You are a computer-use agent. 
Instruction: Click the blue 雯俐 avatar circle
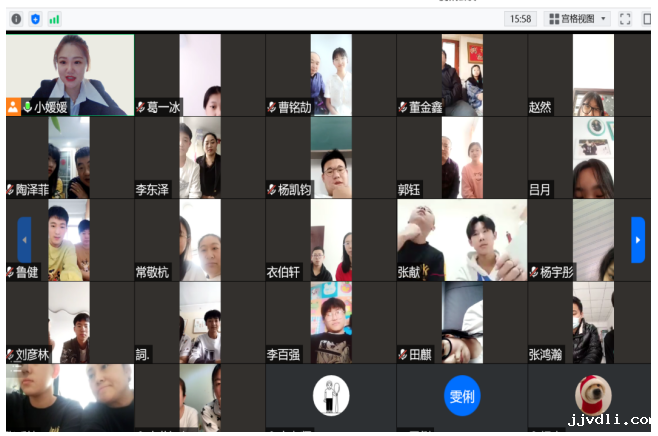461,396
